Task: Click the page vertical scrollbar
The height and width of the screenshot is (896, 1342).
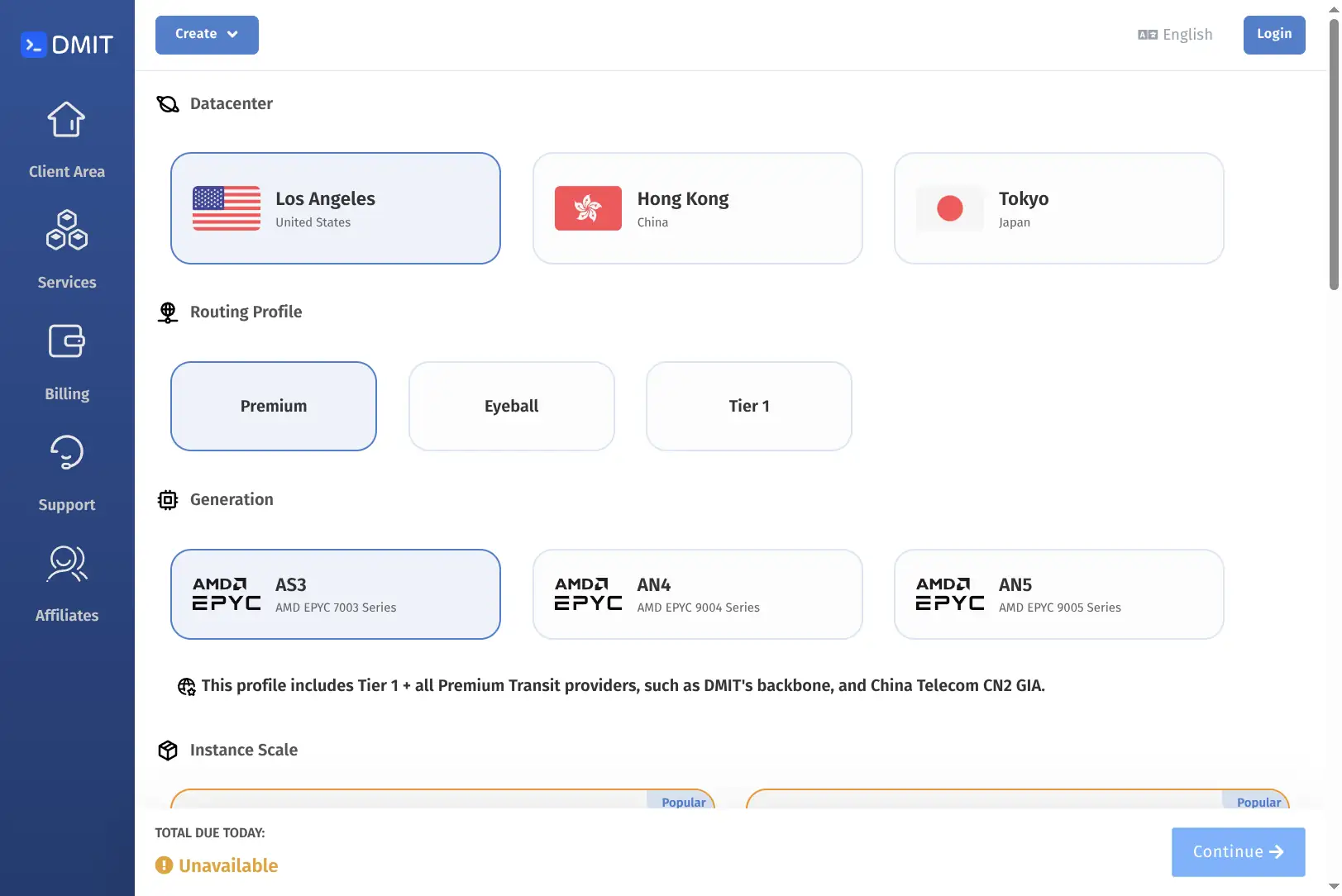Action: coord(1334,155)
